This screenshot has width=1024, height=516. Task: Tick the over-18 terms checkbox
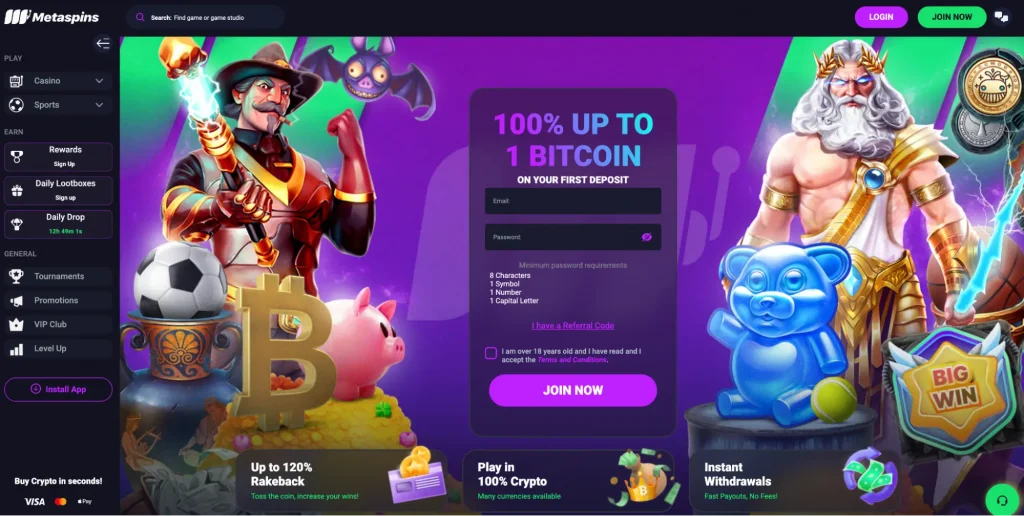pyautogui.click(x=490, y=353)
